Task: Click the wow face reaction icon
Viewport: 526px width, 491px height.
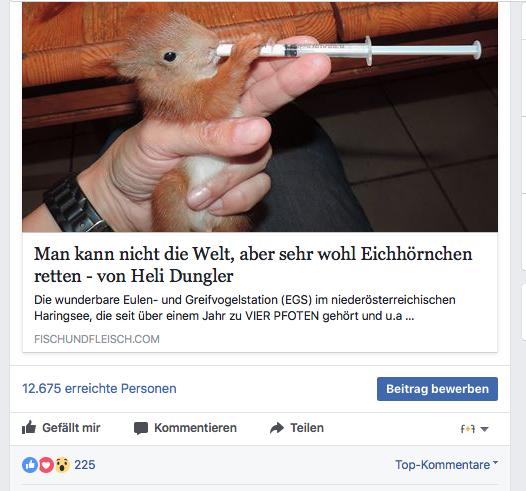Action: (x=62, y=465)
